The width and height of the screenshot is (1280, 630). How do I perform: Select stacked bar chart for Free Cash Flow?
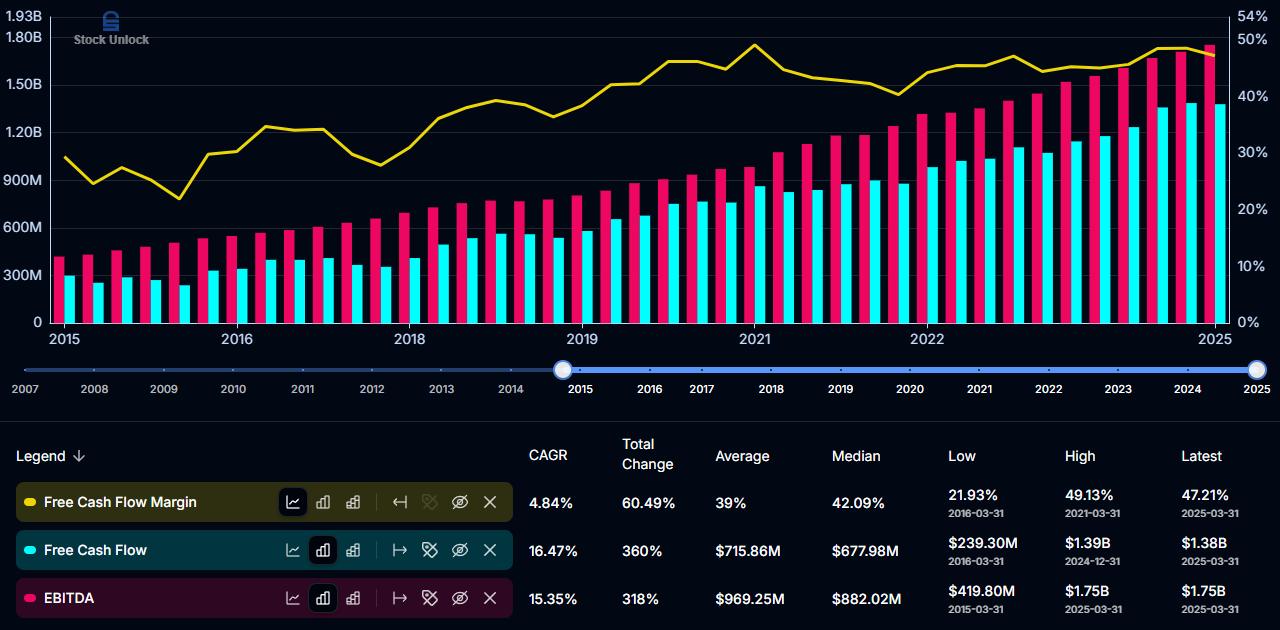point(353,550)
